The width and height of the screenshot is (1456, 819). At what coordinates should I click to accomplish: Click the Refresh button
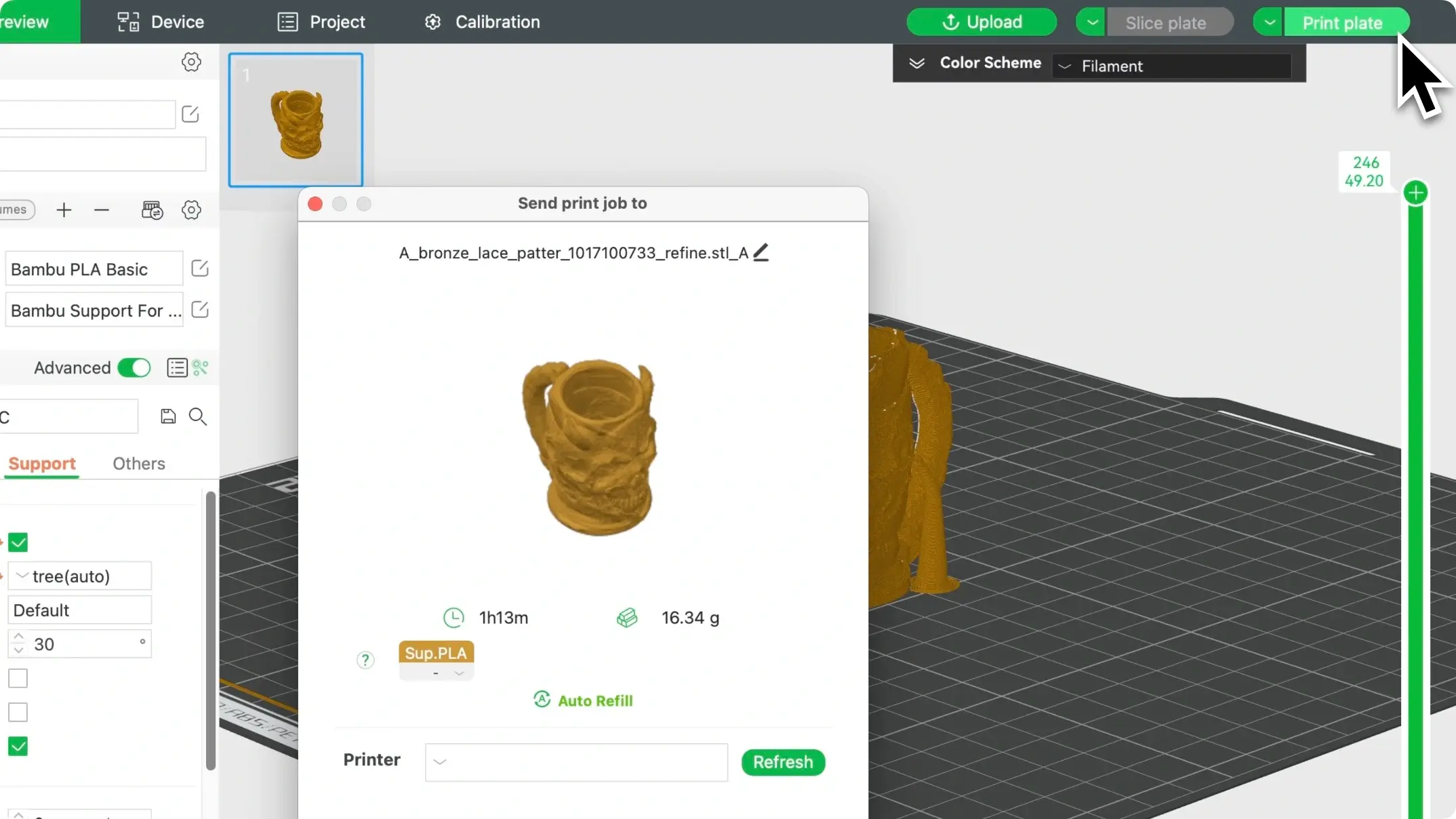click(x=783, y=762)
